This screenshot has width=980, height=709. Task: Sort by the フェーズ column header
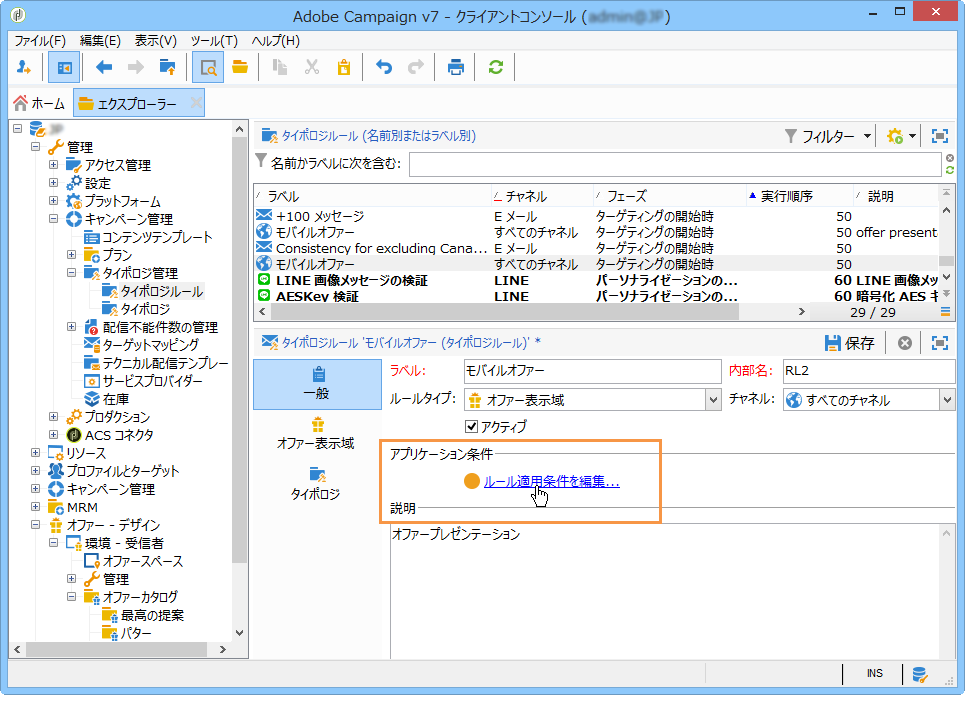[669, 196]
